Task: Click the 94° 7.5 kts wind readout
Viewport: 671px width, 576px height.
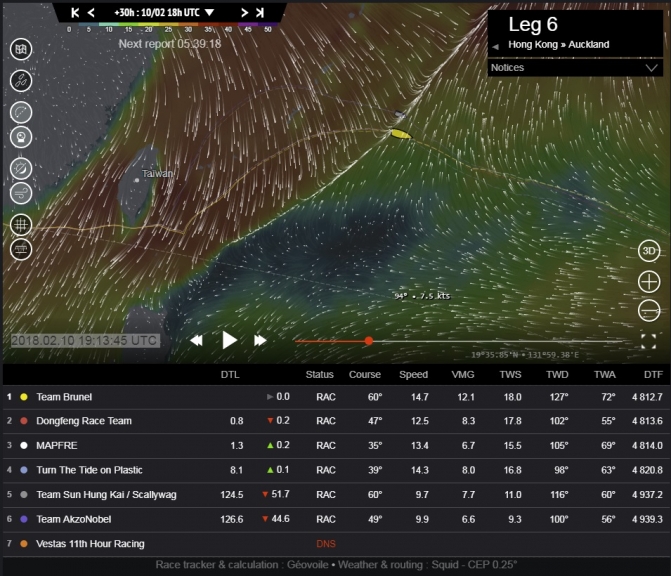Action: coord(422,296)
